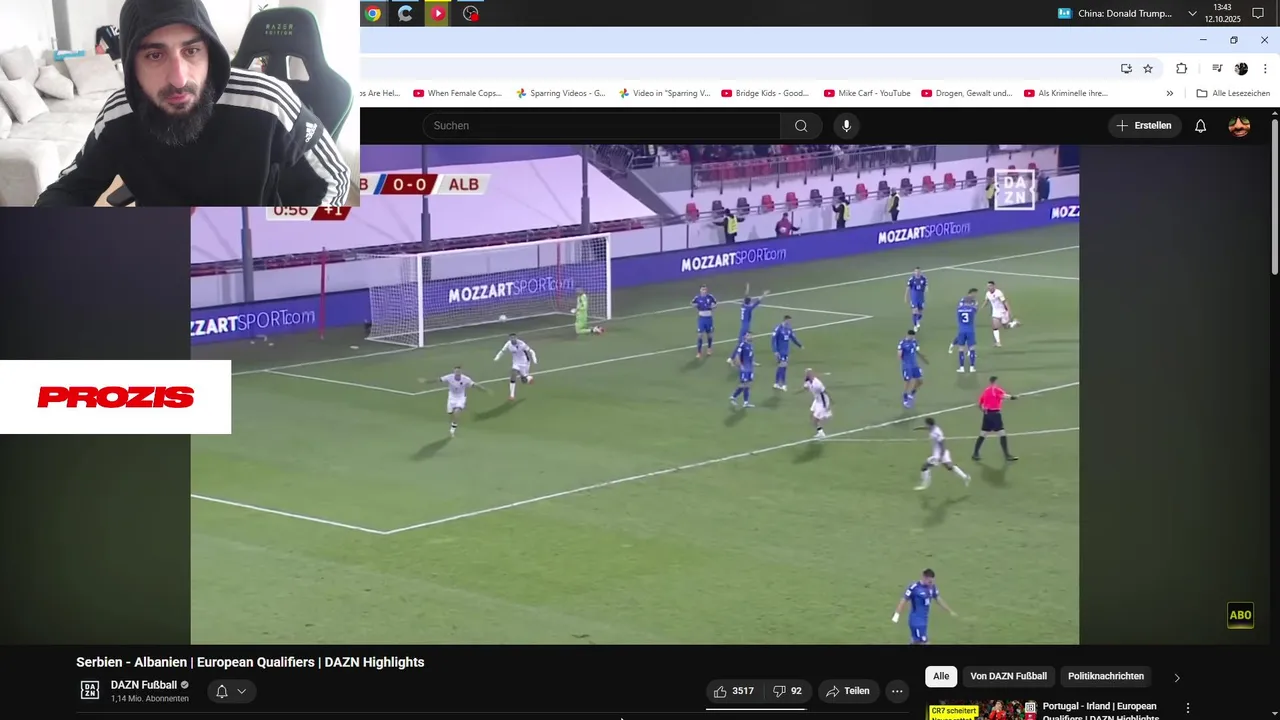Open the blue C app in taskbar
This screenshot has height=720, width=1280.
[405, 13]
